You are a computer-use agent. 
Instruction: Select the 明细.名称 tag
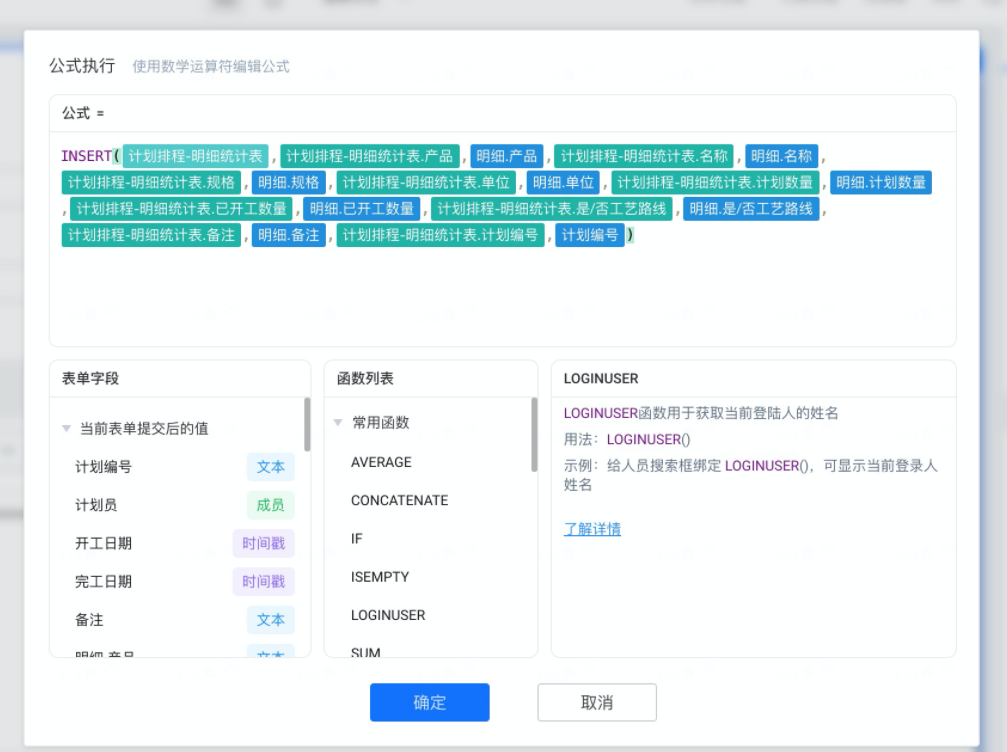(782, 156)
